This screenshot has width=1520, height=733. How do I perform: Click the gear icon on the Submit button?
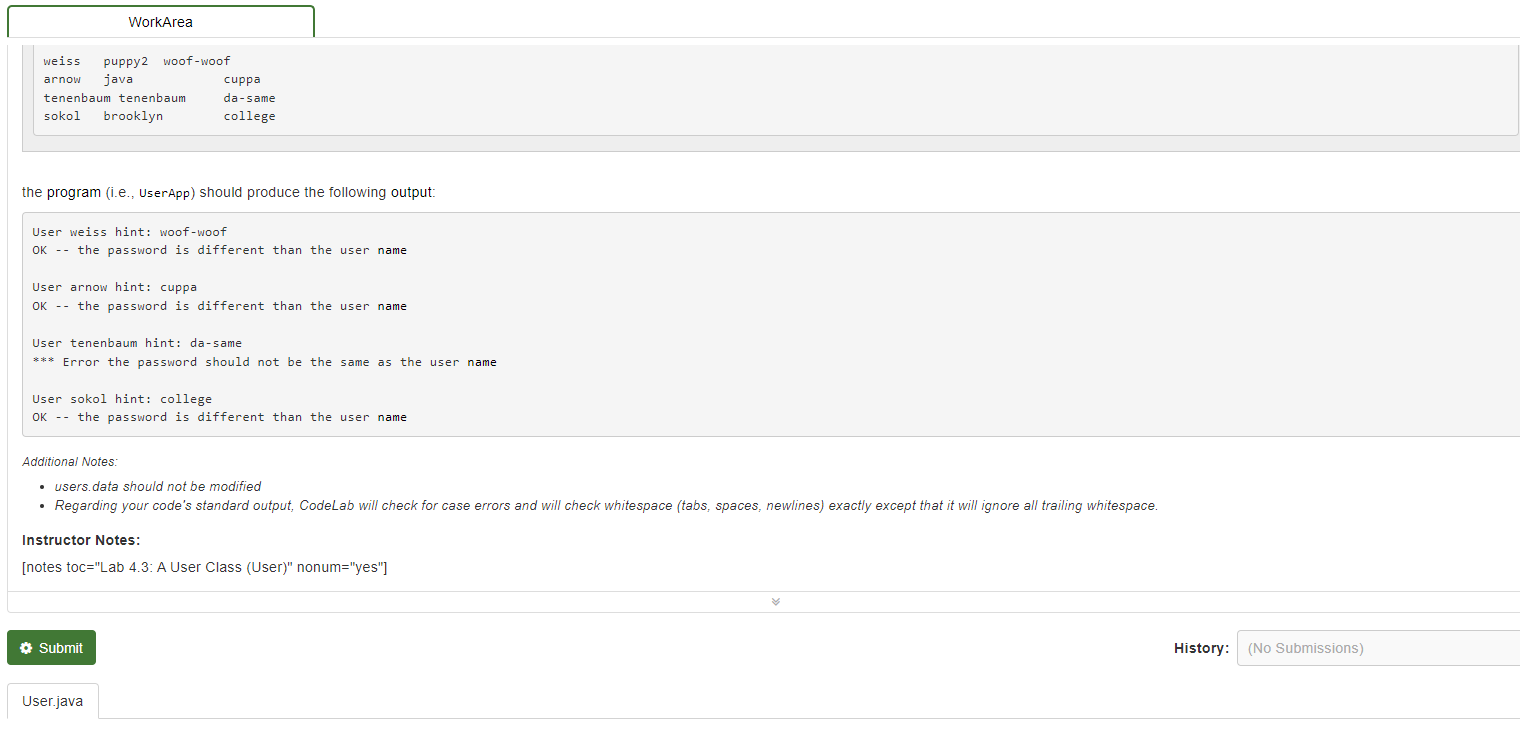[x=26, y=647]
